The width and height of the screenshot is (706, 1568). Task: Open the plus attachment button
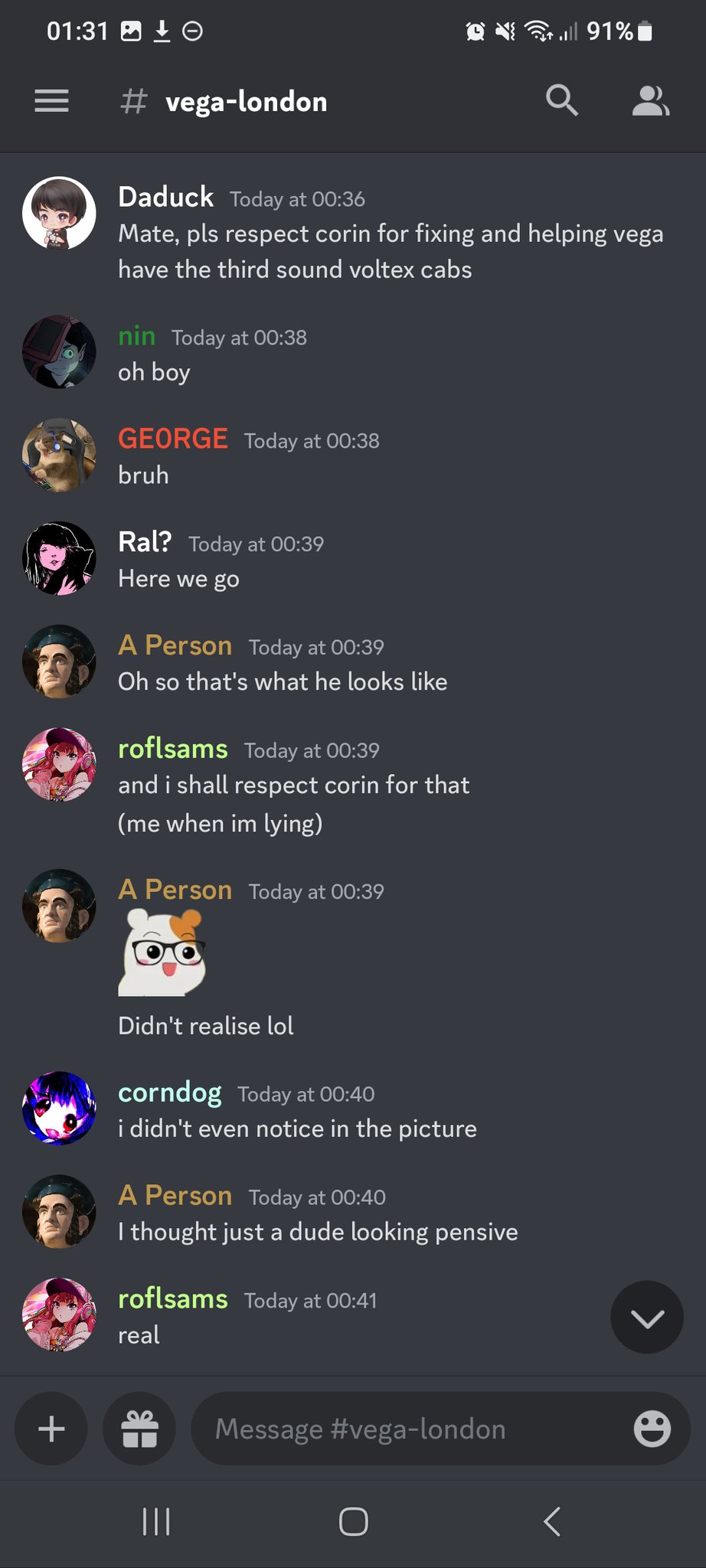pos(51,1429)
